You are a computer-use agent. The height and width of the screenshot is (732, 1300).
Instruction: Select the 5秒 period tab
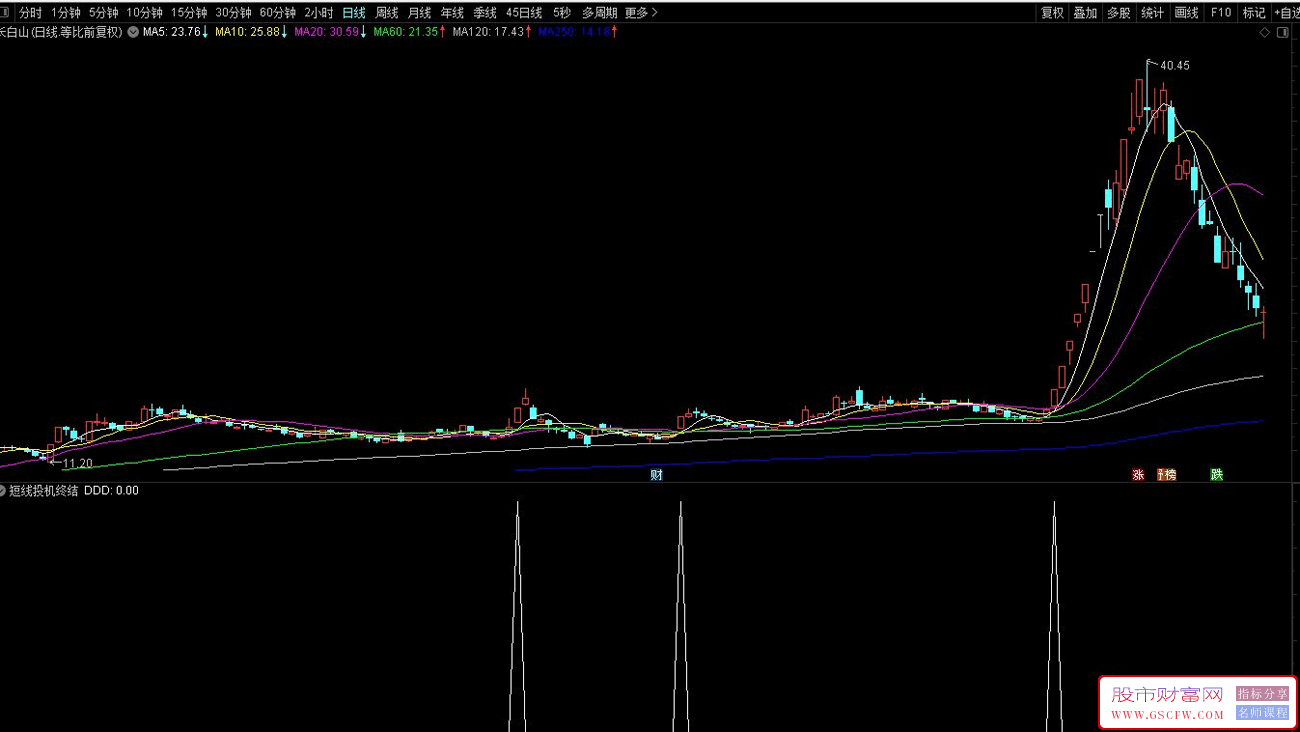562,13
